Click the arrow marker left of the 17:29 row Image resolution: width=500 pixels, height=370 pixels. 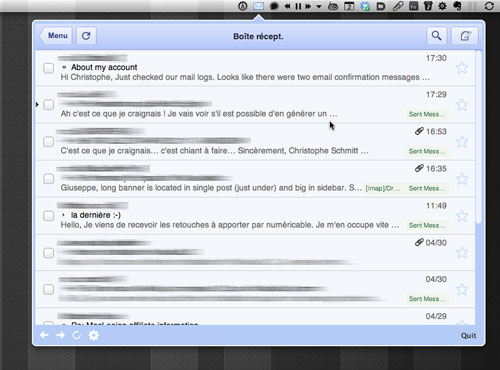pyautogui.click(x=37, y=105)
